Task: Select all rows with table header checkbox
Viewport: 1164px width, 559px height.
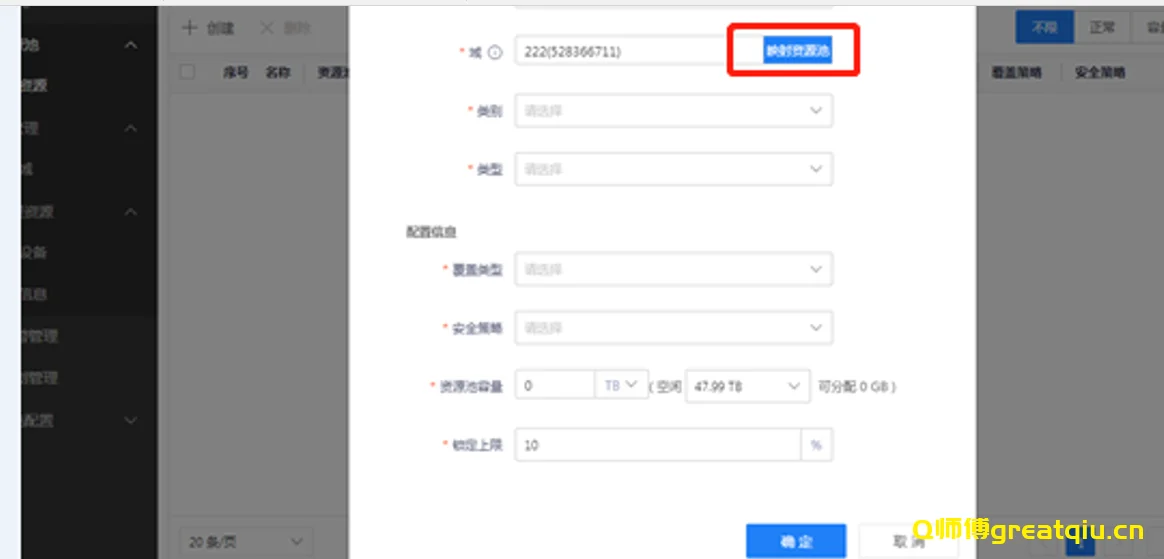Action: (x=187, y=72)
